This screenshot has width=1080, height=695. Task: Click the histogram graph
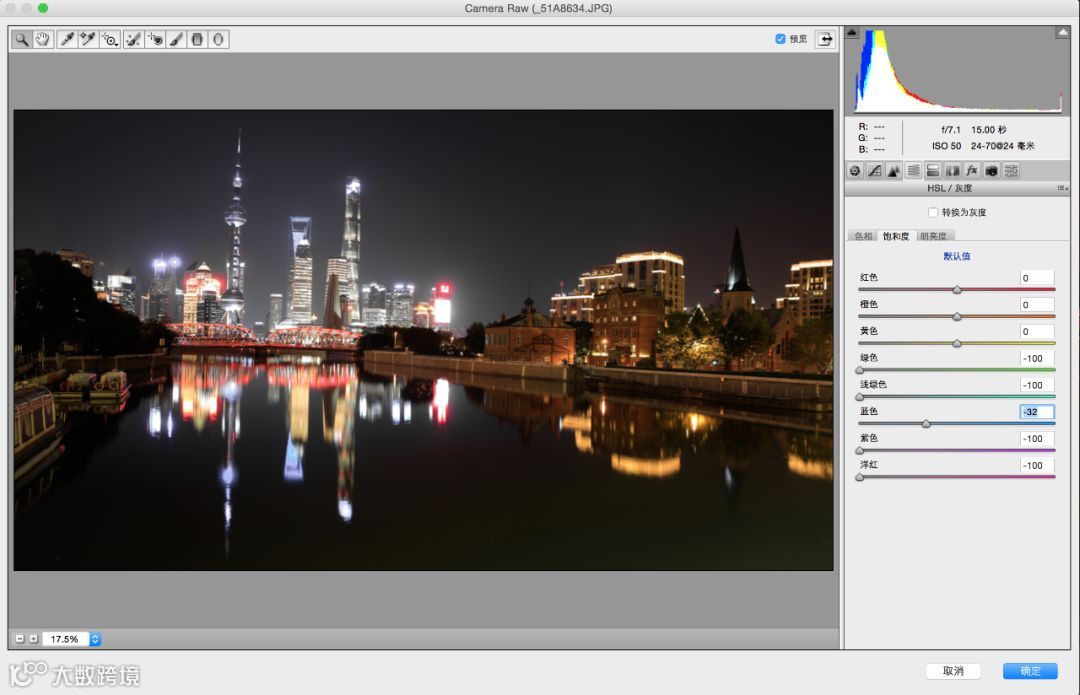coord(957,70)
